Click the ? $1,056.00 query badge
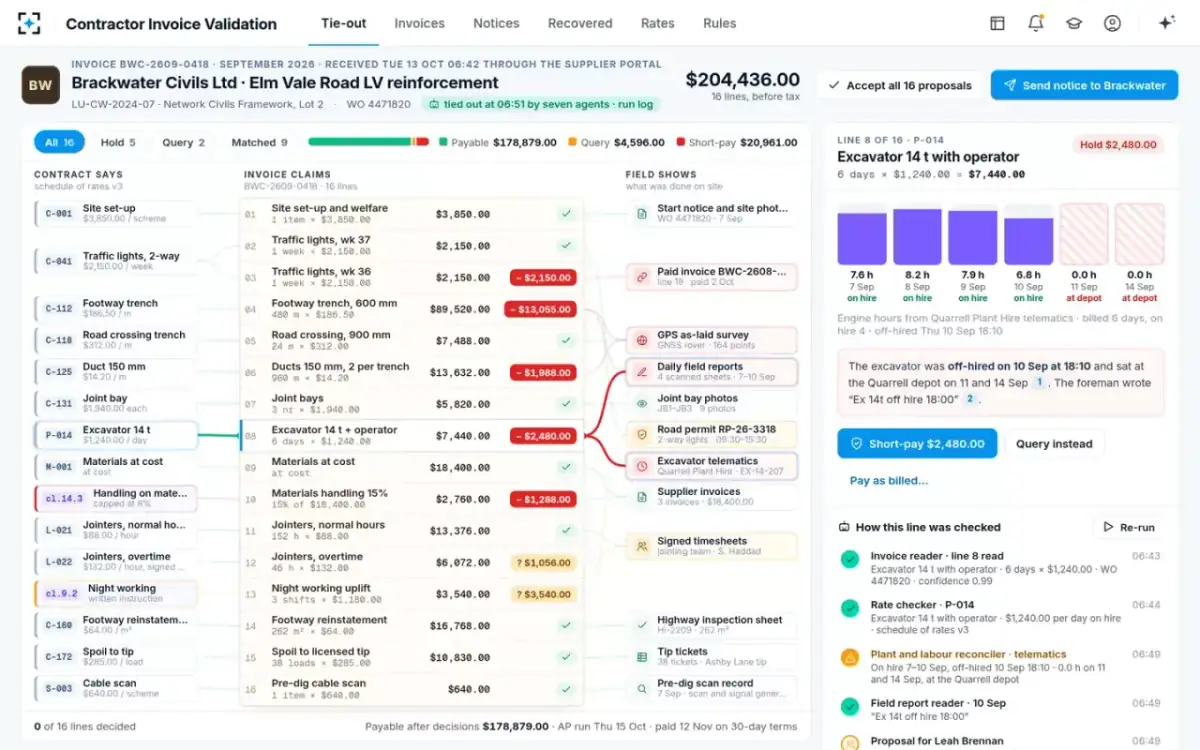This screenshot has height=750, width=1200. pos(544,562)
